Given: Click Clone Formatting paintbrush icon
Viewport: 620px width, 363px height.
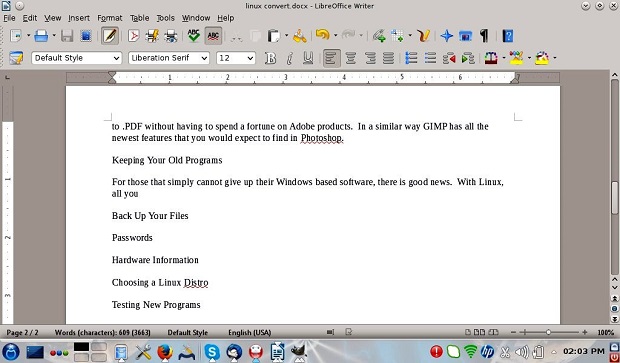Looking at the screenshot, I should 300,36.
